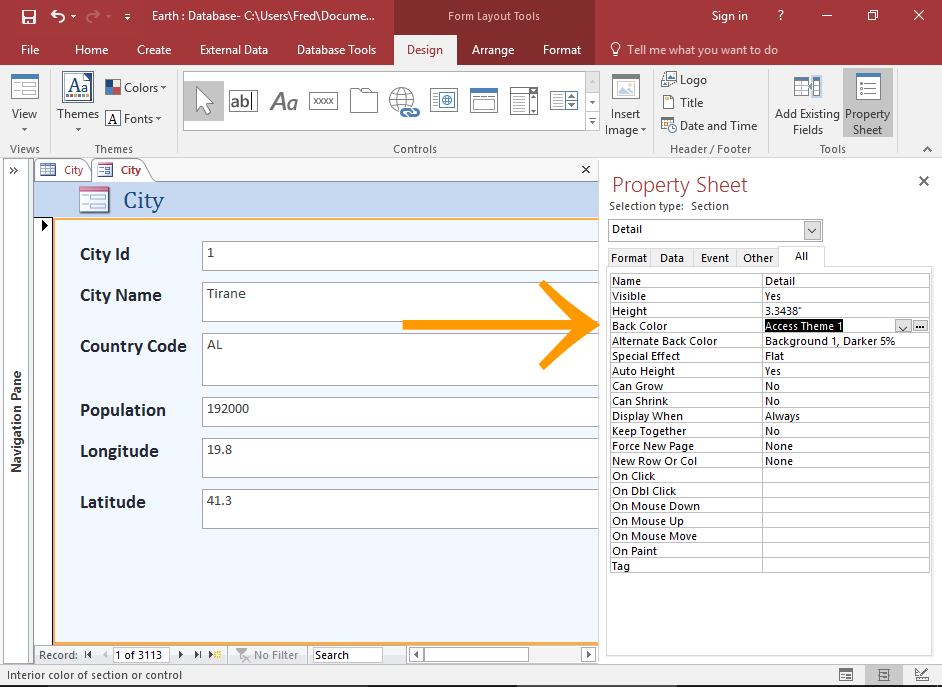Click the Logo button
942x687 pixels.
684,80
